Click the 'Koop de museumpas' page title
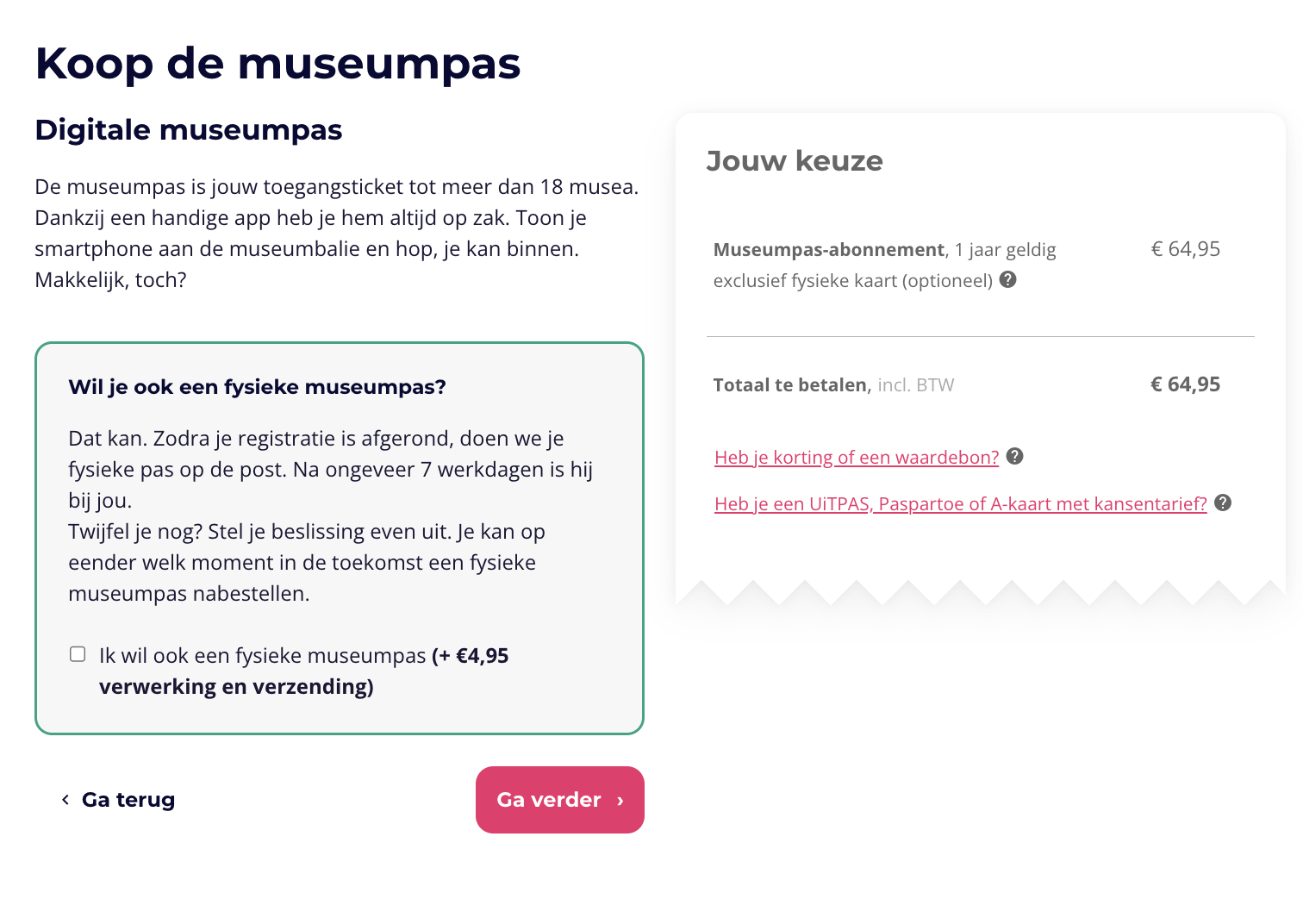This screenshot has width=1303, height=924. click(277, 64)
